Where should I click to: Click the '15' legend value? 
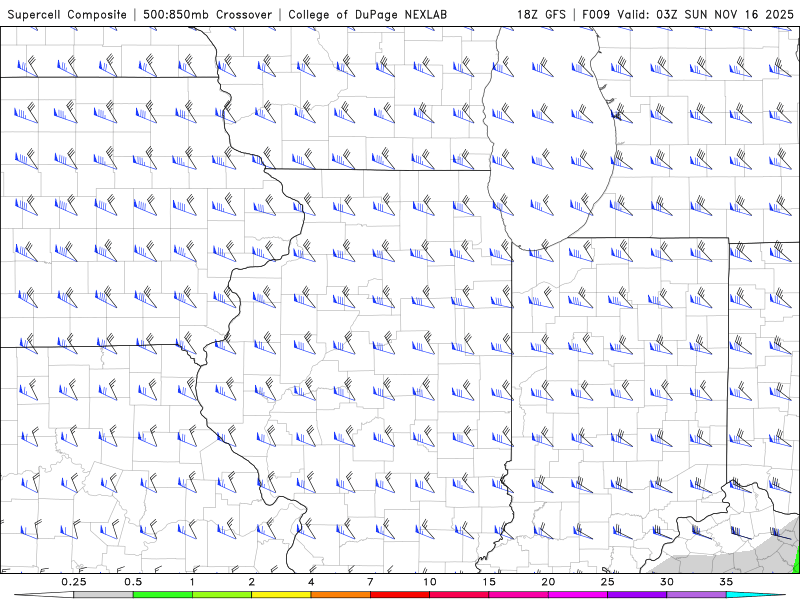(489, 582)
